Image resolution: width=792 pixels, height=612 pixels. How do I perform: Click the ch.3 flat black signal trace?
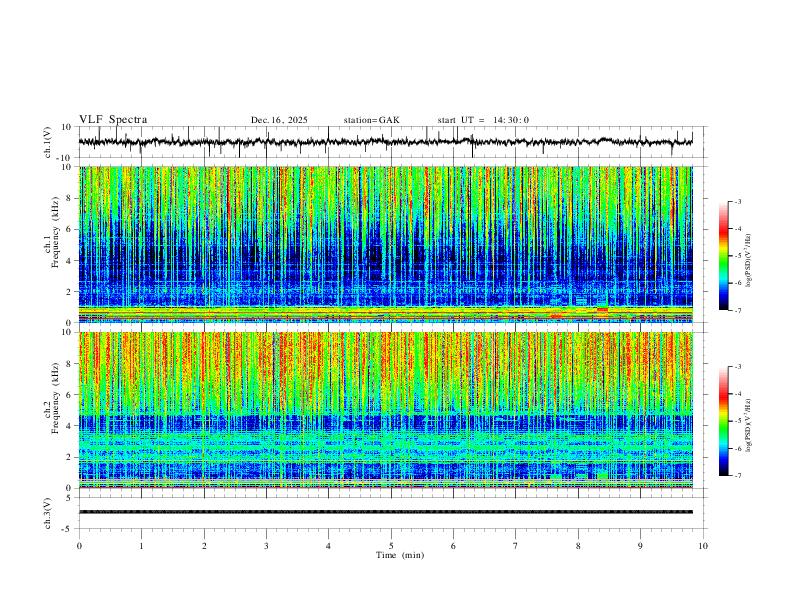pos(386,512)
